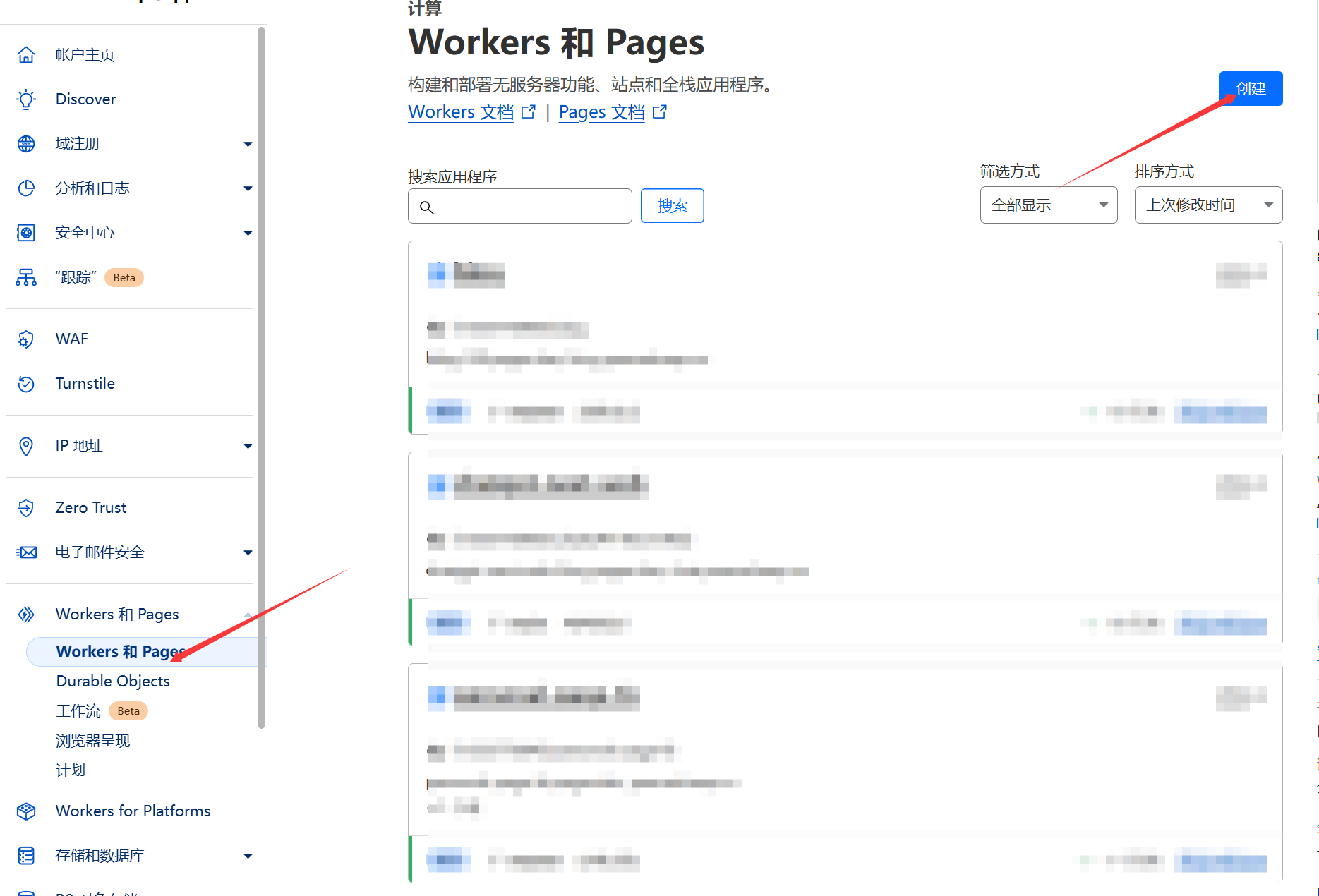Click the domain registration globe icon

click(26, 144)
